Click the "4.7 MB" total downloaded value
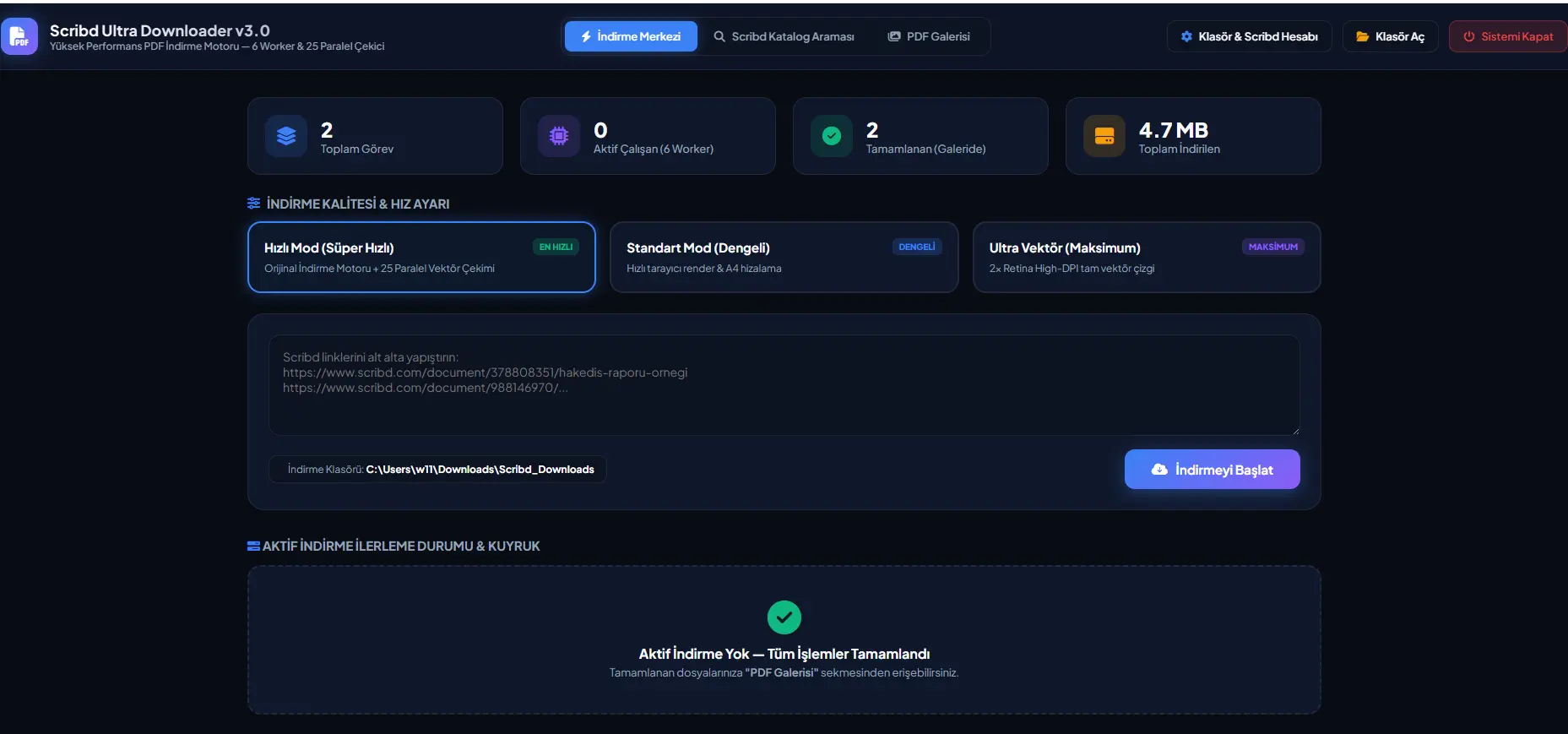 [x=1174, y=130]
